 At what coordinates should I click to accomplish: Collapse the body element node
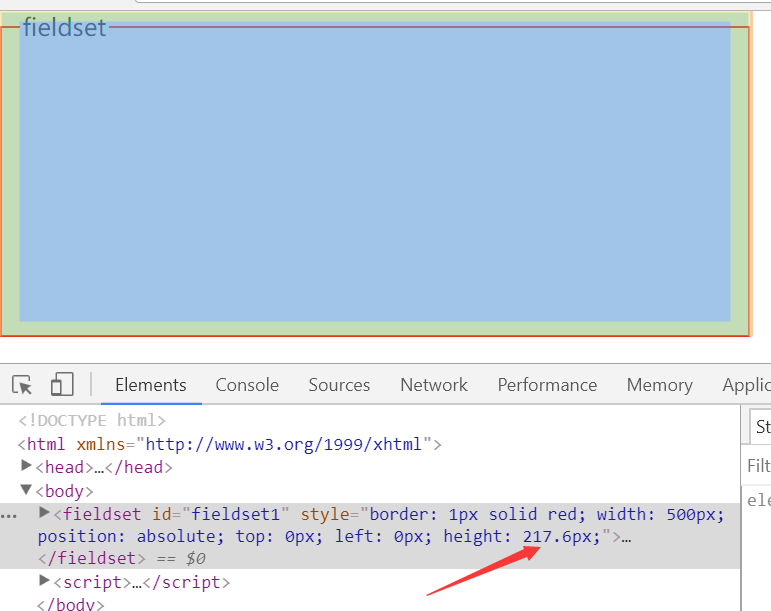[x=26, y=490]
